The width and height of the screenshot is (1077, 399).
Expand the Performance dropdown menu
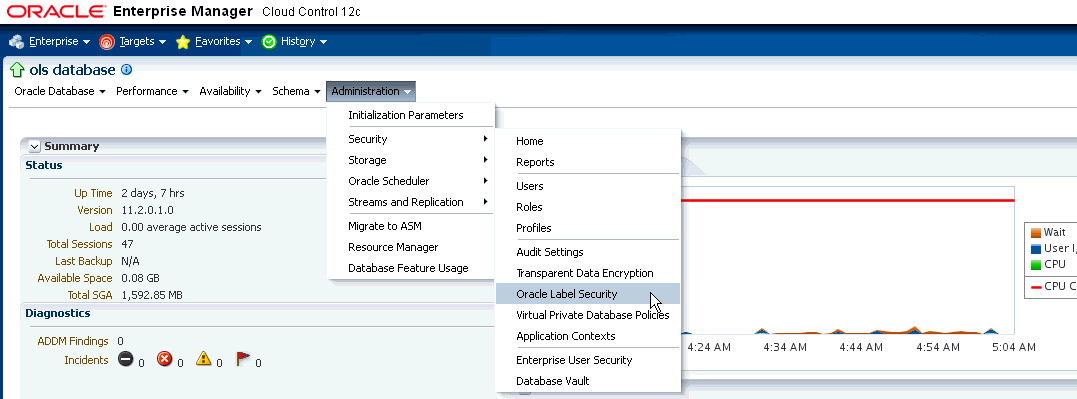(x=152, y=91)
